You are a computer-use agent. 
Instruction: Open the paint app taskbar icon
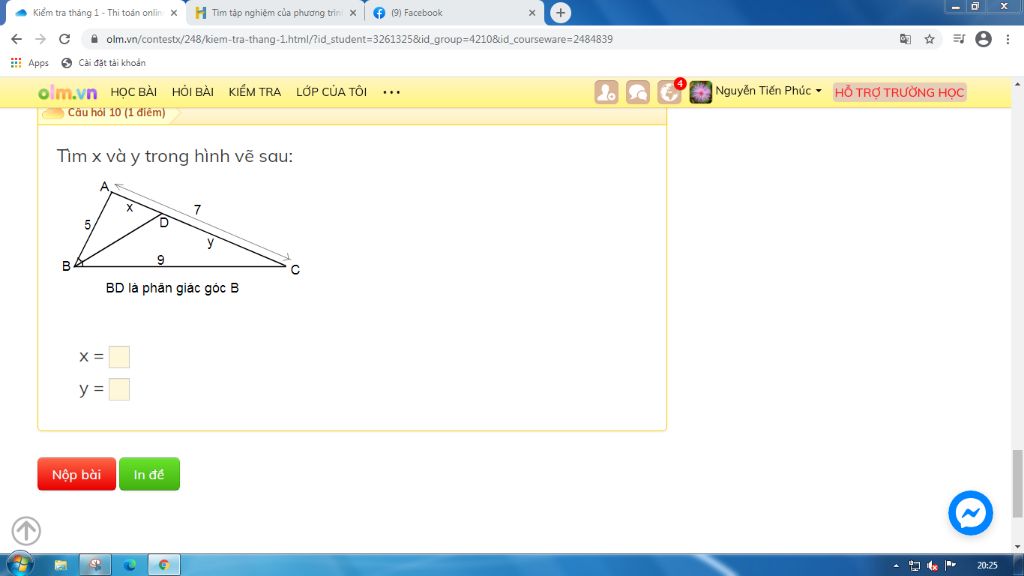point(95,565)
